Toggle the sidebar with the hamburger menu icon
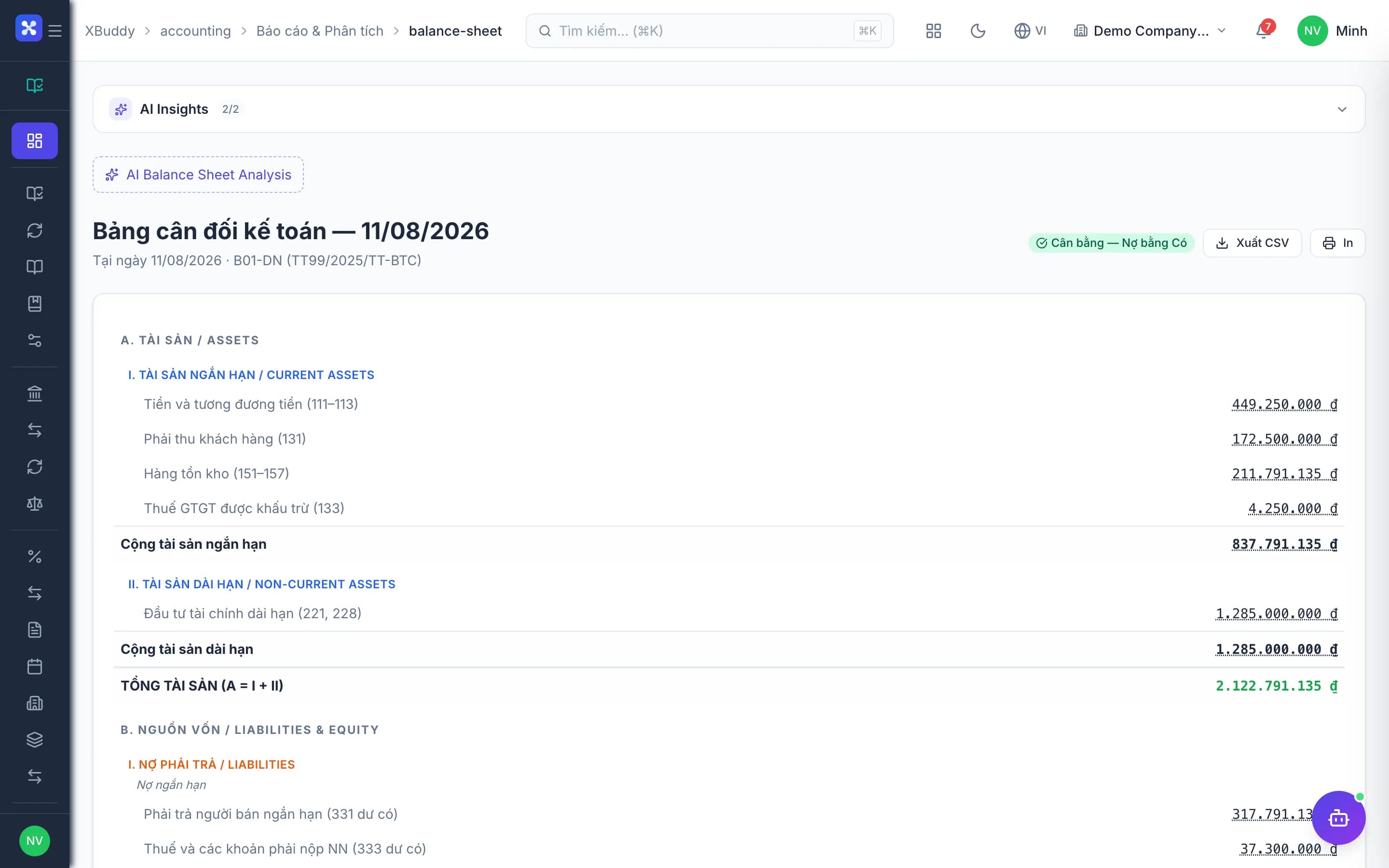Viewport: 1389px width, 868px height. (55, 30)
